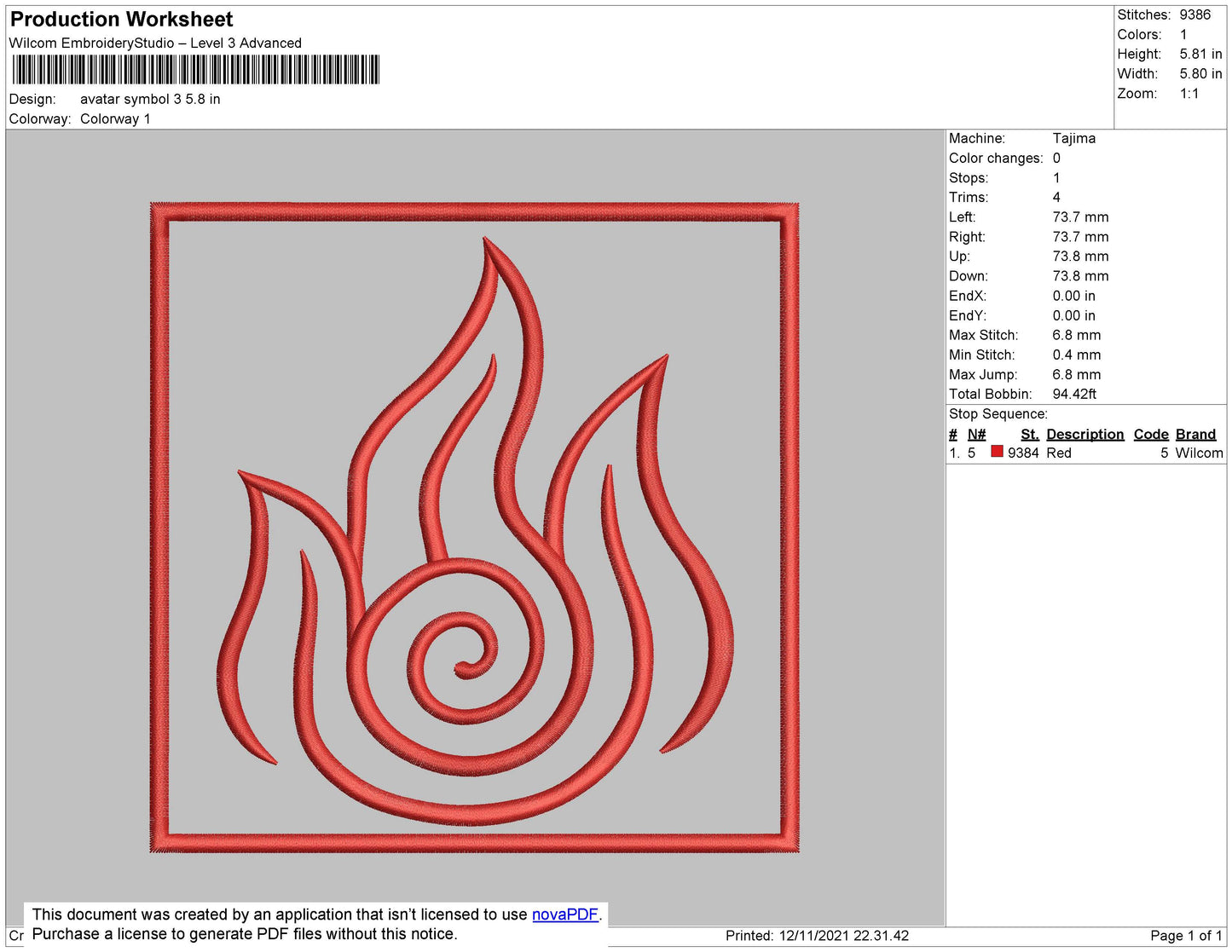Click the 'Code' column header
Image resolution: width=1232 pixels, height=952 pixels.
[x=1151, y=435]
